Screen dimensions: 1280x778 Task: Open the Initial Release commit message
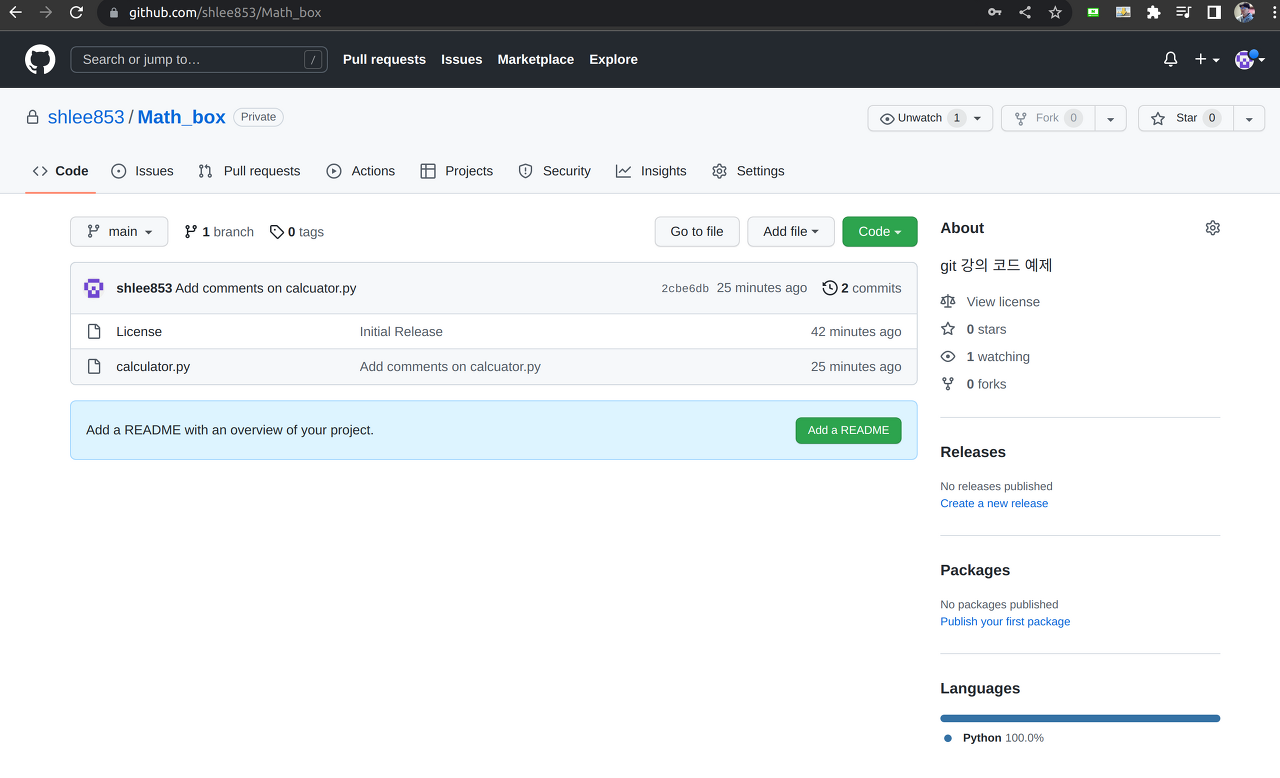[x=401, y=331]
